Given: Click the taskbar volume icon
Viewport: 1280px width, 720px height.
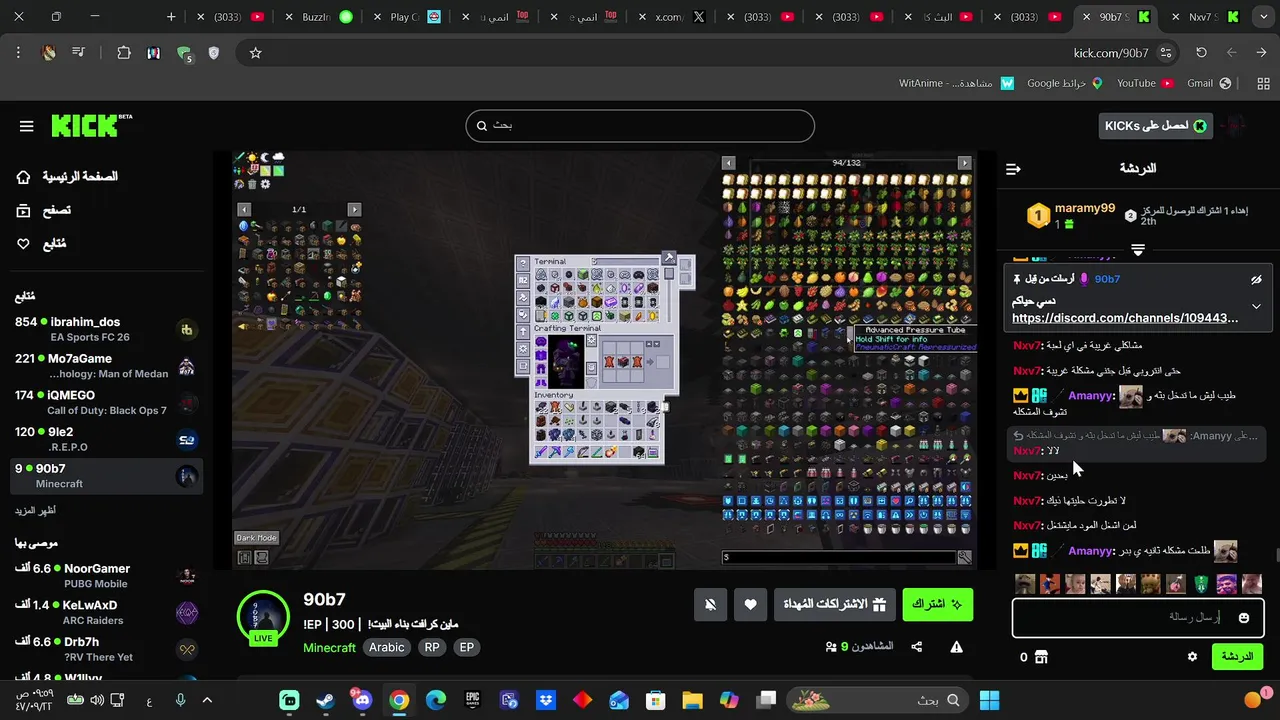Looking at the screenshot, I should click(97, 700).
